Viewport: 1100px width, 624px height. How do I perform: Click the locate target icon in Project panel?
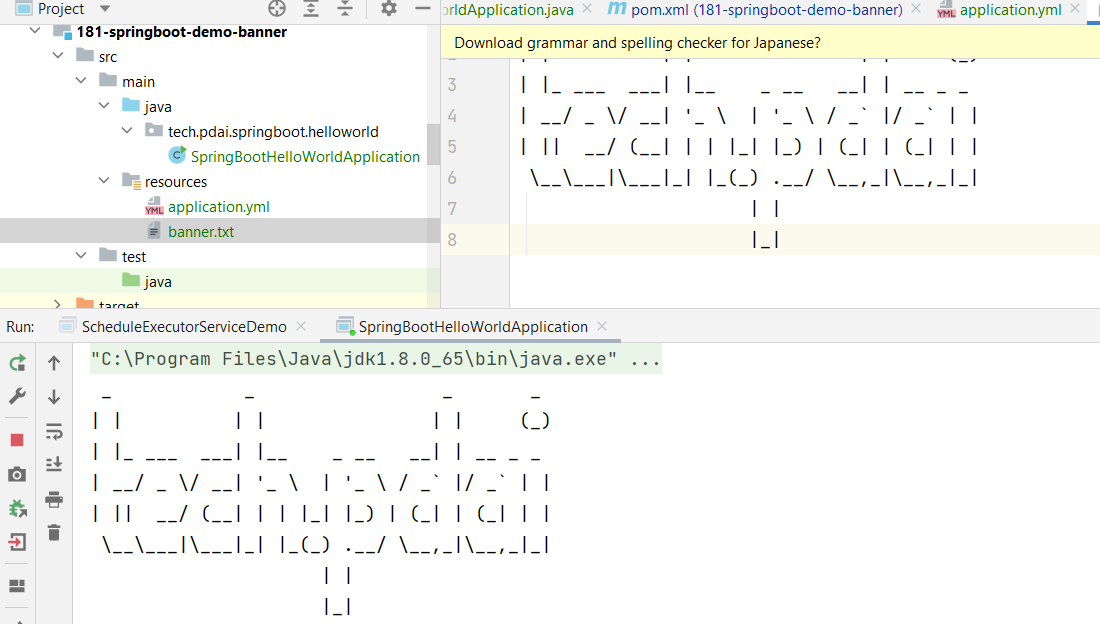click(277, 9)
